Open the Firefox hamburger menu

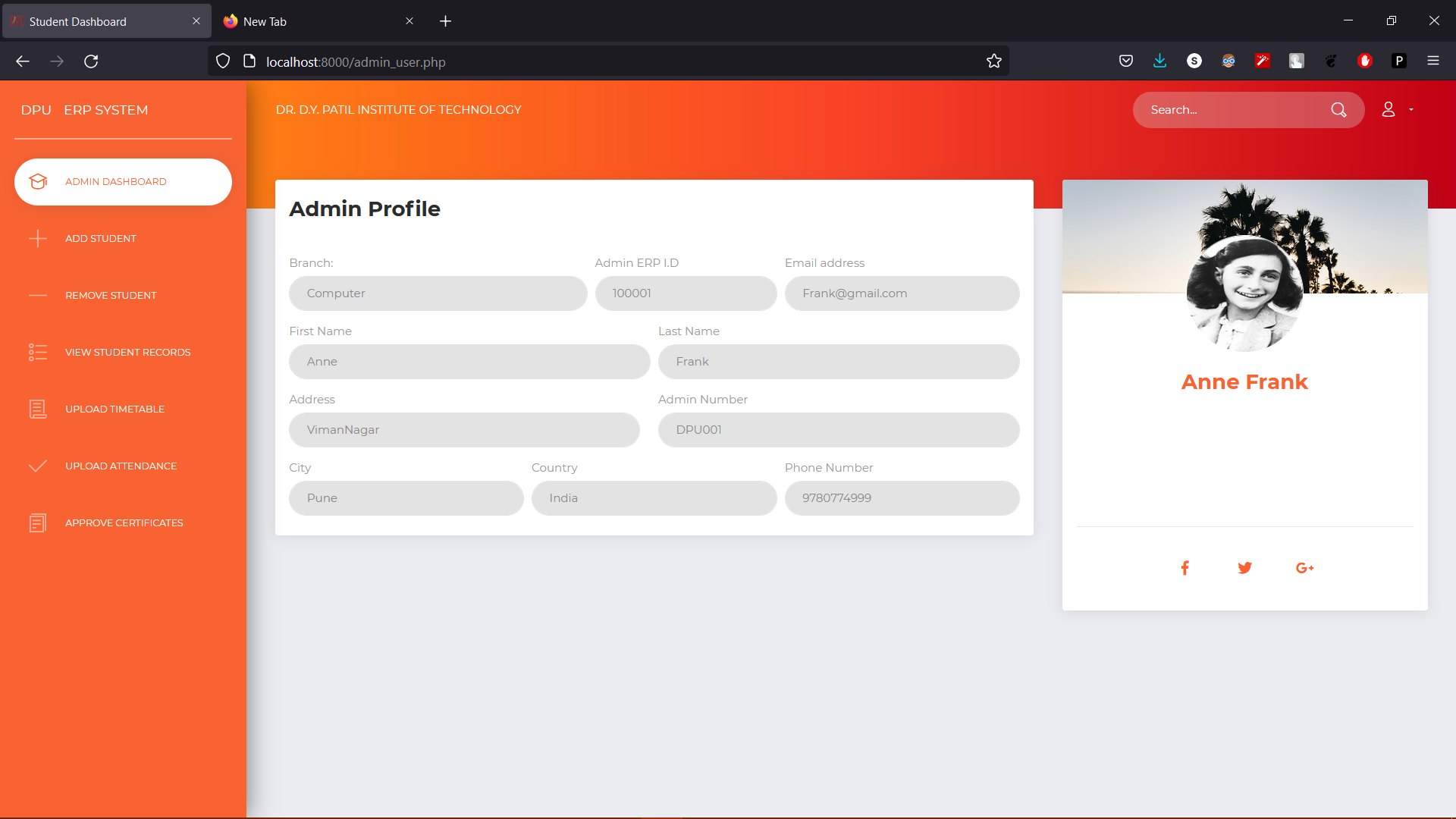(x=1434, y=61)
